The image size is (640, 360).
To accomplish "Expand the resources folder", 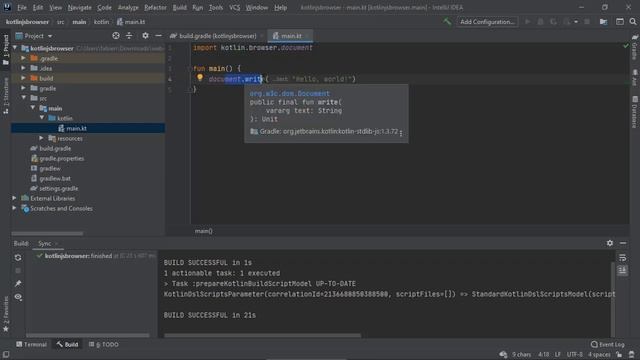I will click(41, 138).
